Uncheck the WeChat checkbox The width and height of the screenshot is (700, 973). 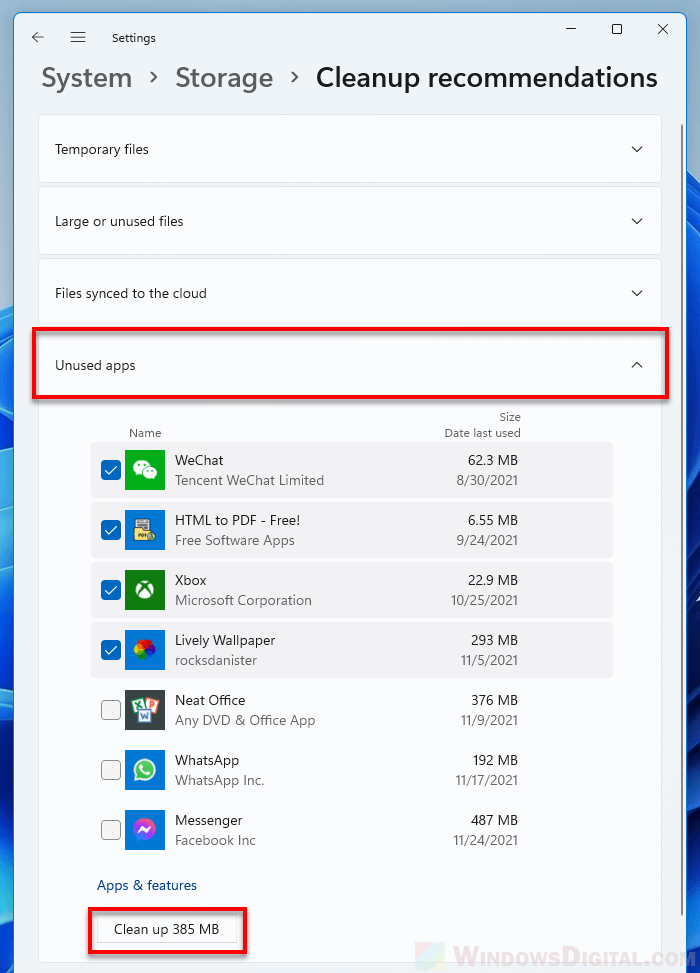pos(111,470)
